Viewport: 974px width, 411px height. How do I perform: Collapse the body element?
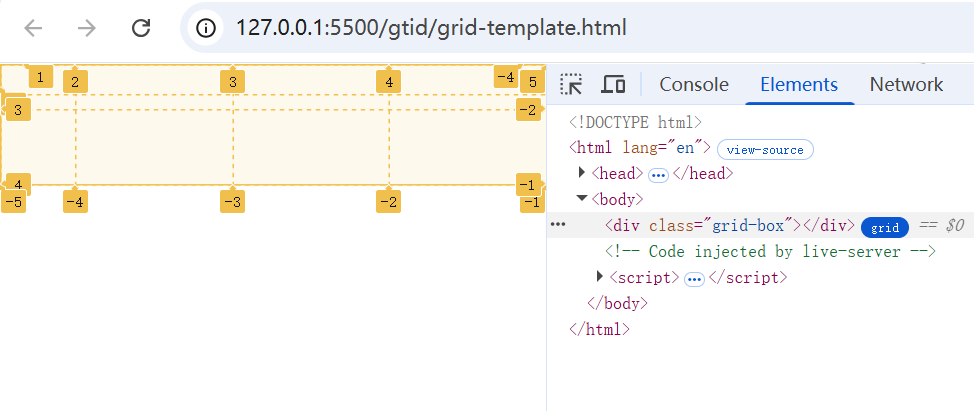[x=582, y=199]
